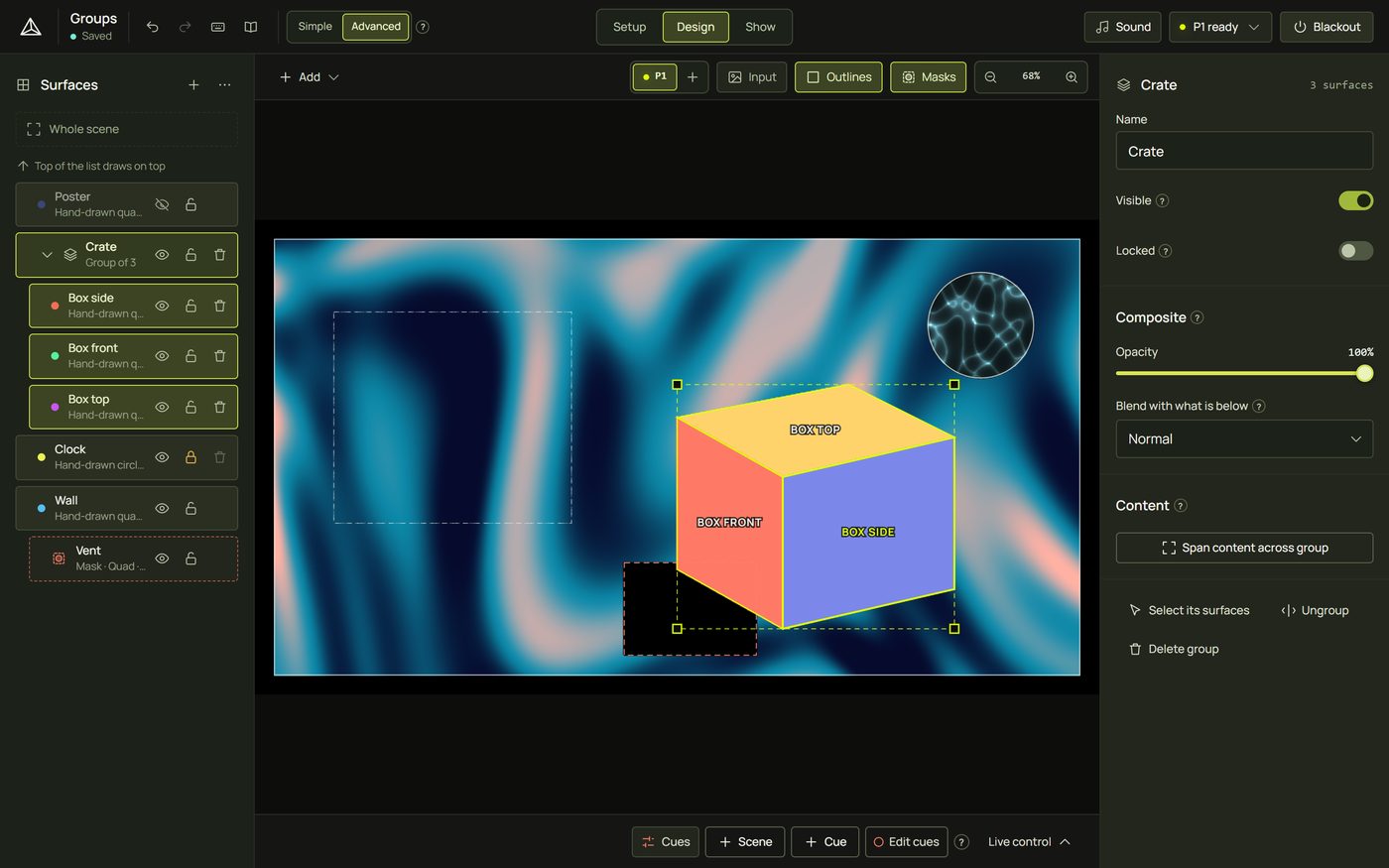Unlock the Clock surface via lock icon

pos(190,457)
